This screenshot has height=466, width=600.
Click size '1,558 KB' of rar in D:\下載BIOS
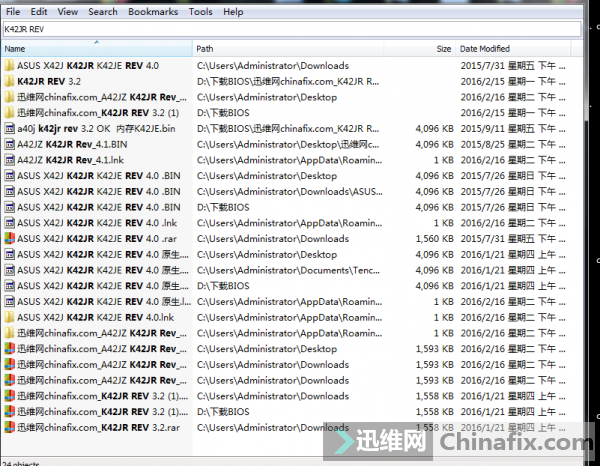tap(434, 412)
